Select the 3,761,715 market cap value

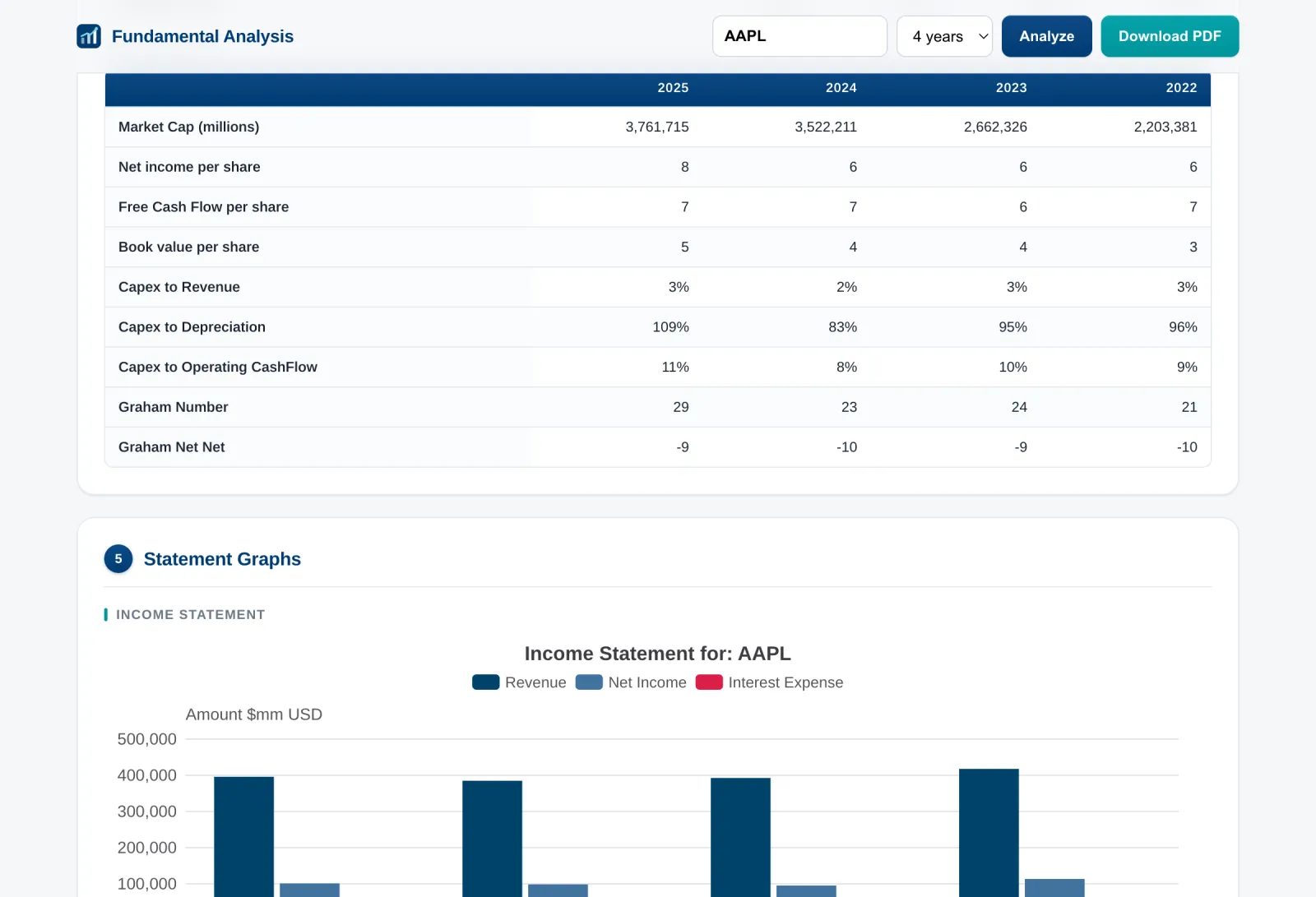pos(657,127)
